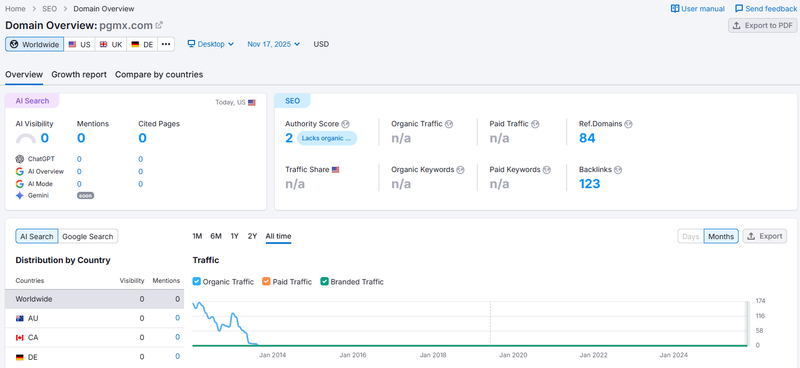Open external link icon beside pgmx.com
This screenshot has height=368, width=800.
(x=159, y=25)
